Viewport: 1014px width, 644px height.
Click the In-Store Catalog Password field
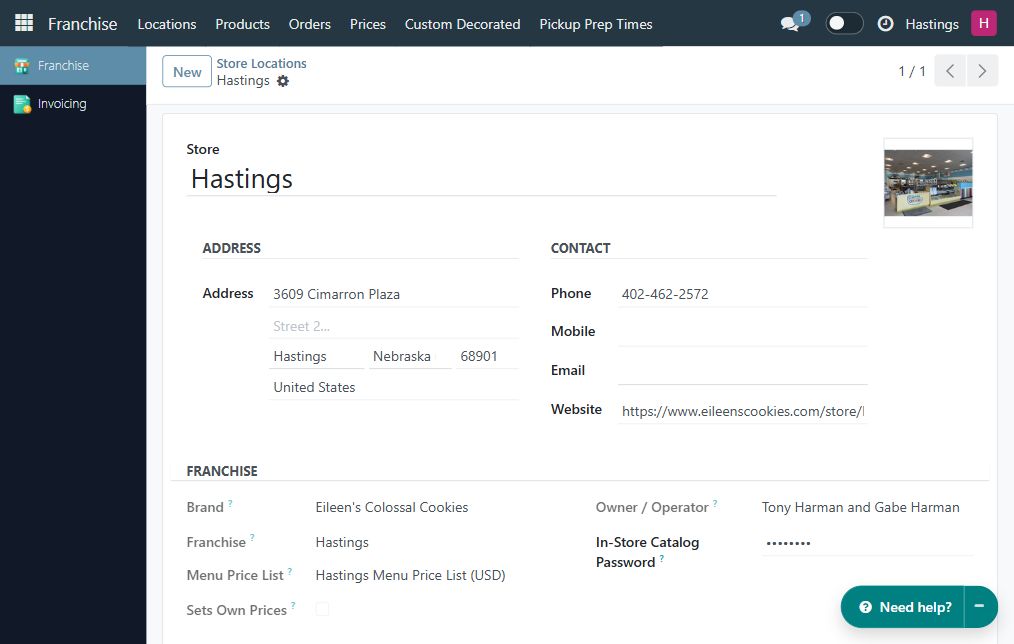(x=867, y=543)
